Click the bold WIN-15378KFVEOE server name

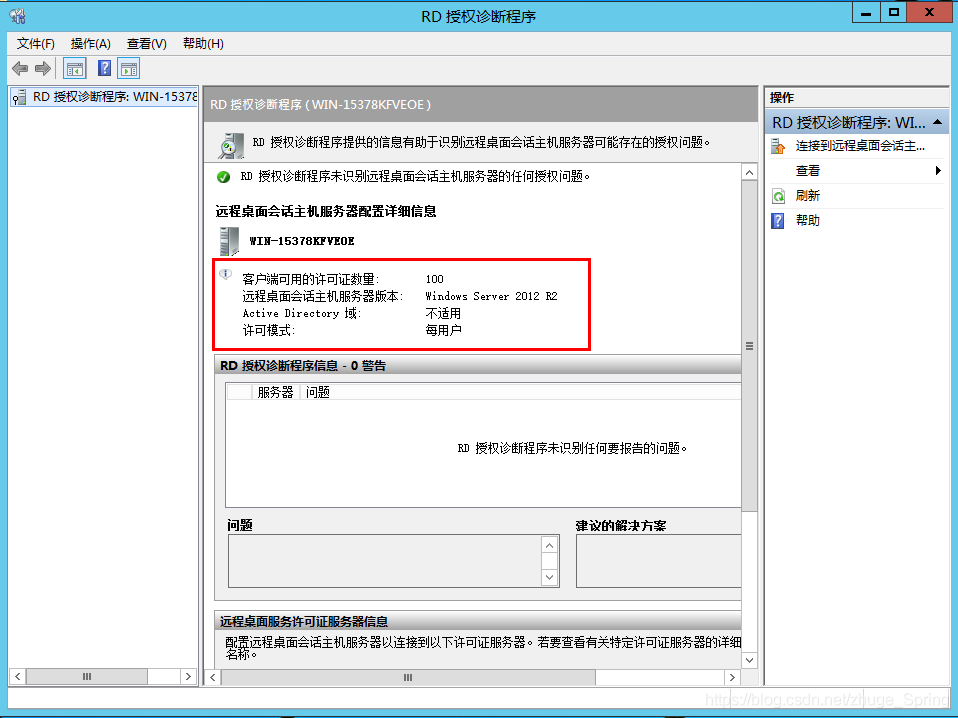point(302,241)
